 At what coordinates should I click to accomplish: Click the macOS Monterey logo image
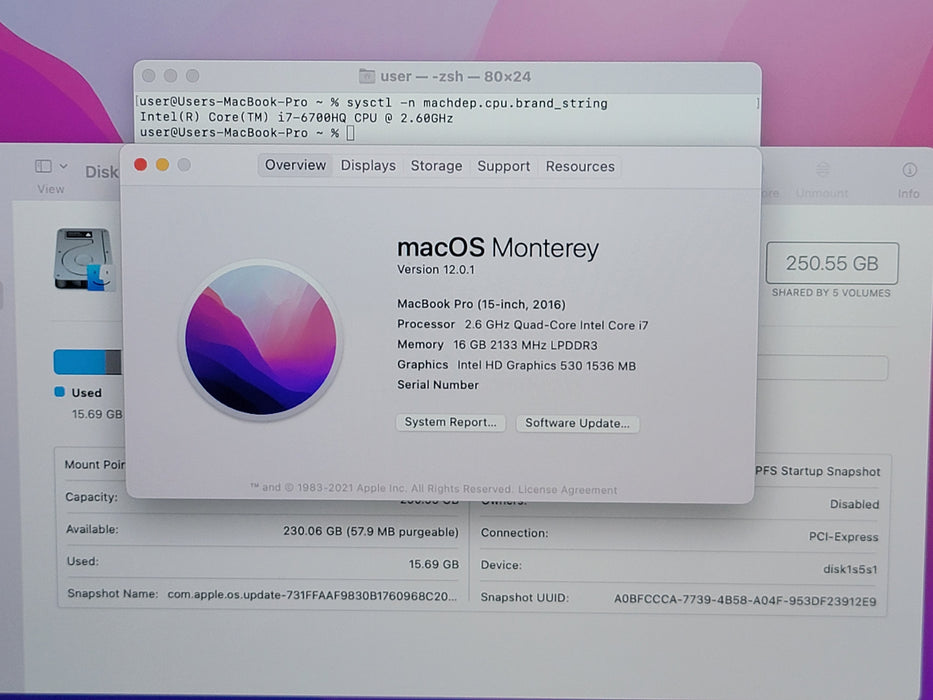(x=261, y=340)
